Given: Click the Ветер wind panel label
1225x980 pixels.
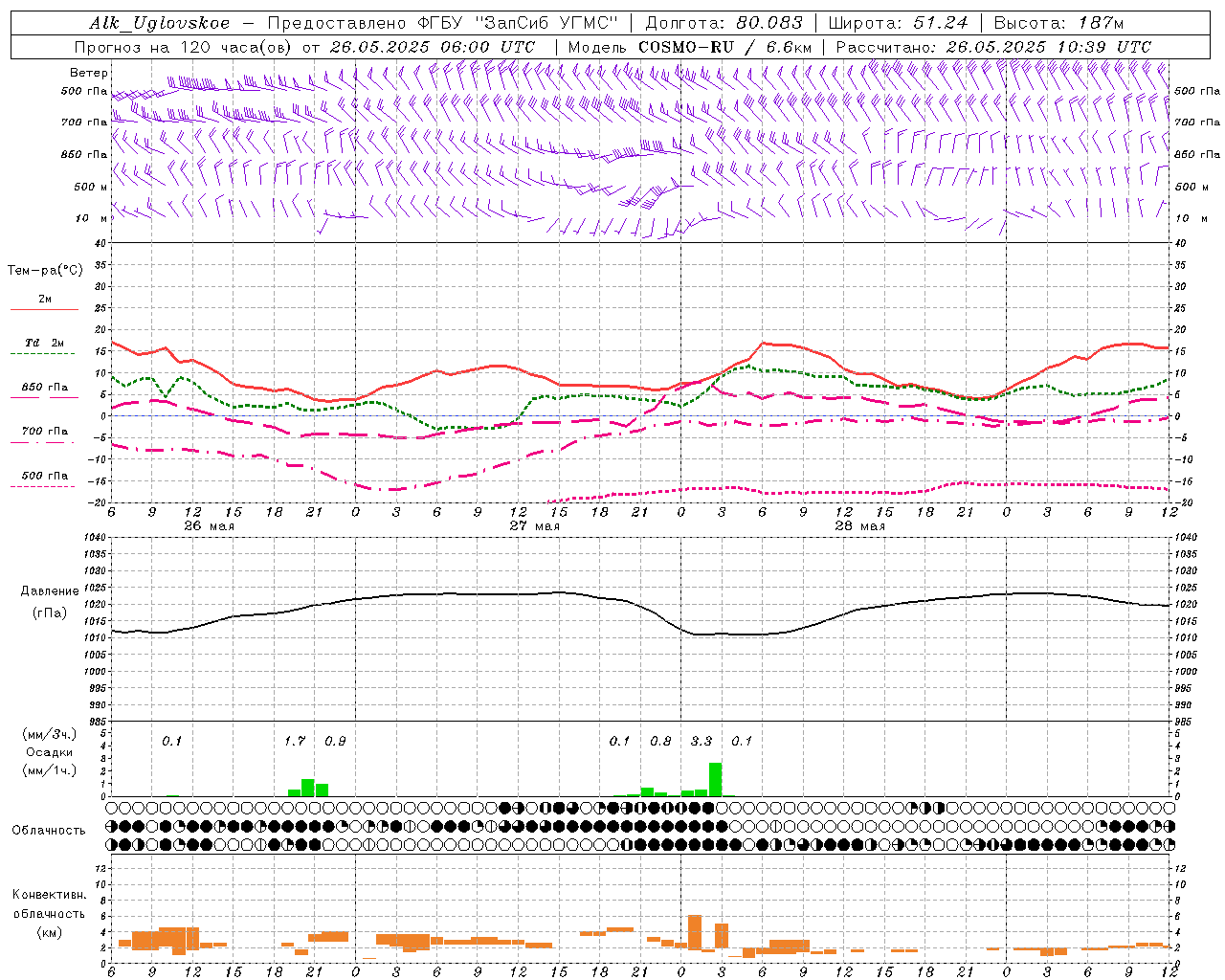Looking at the screenshot, I should (89, 73).
